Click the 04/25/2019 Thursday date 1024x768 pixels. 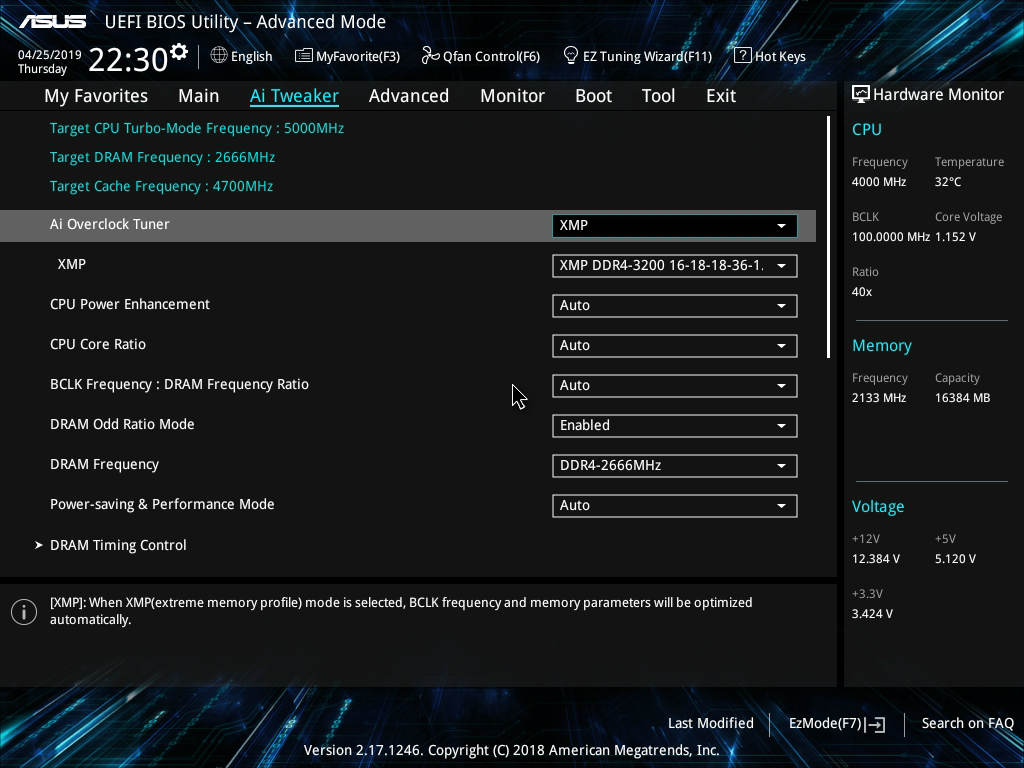(x=50, y=62)
